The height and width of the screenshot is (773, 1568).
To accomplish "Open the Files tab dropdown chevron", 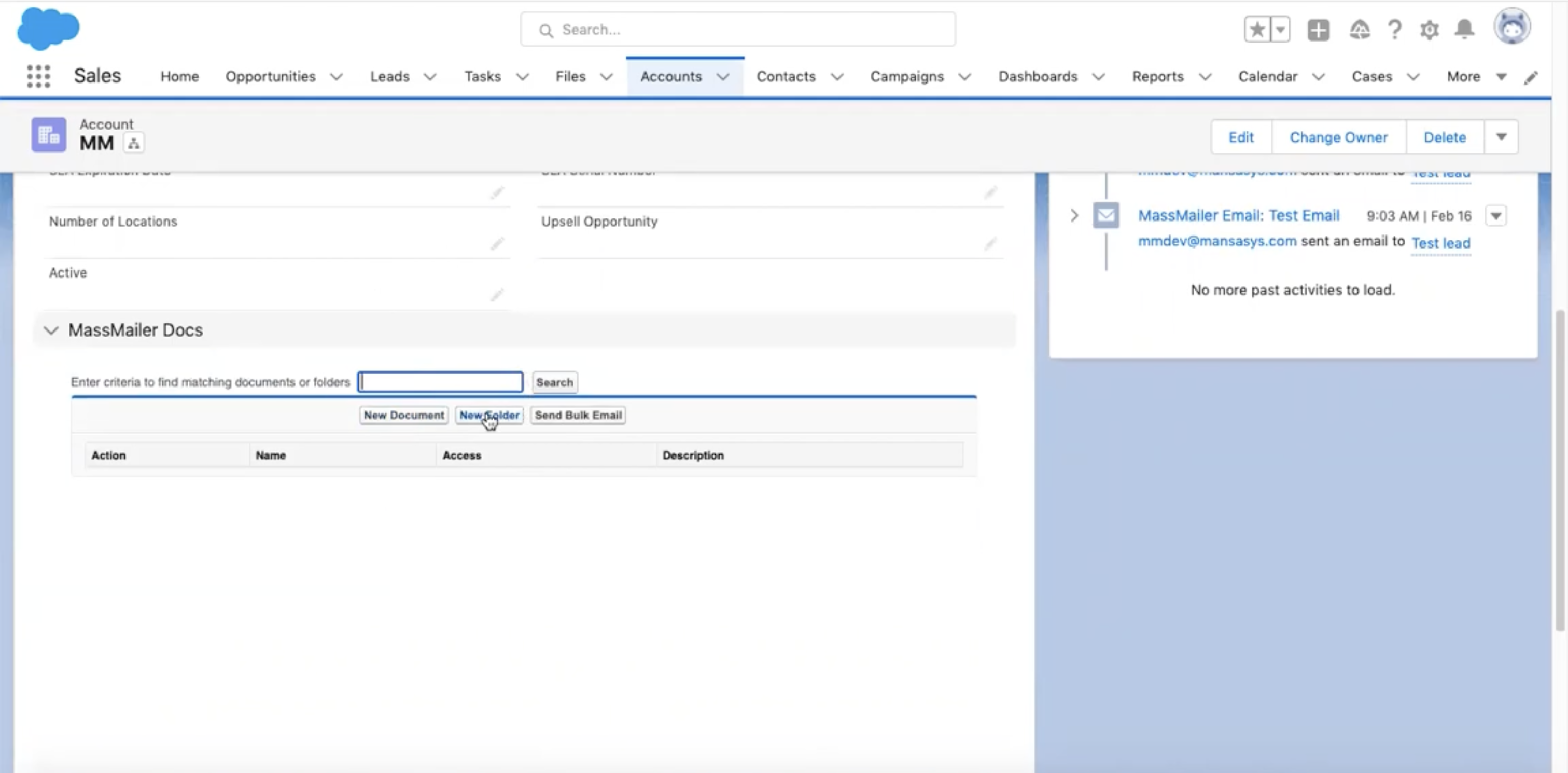I will click(606, 77).
